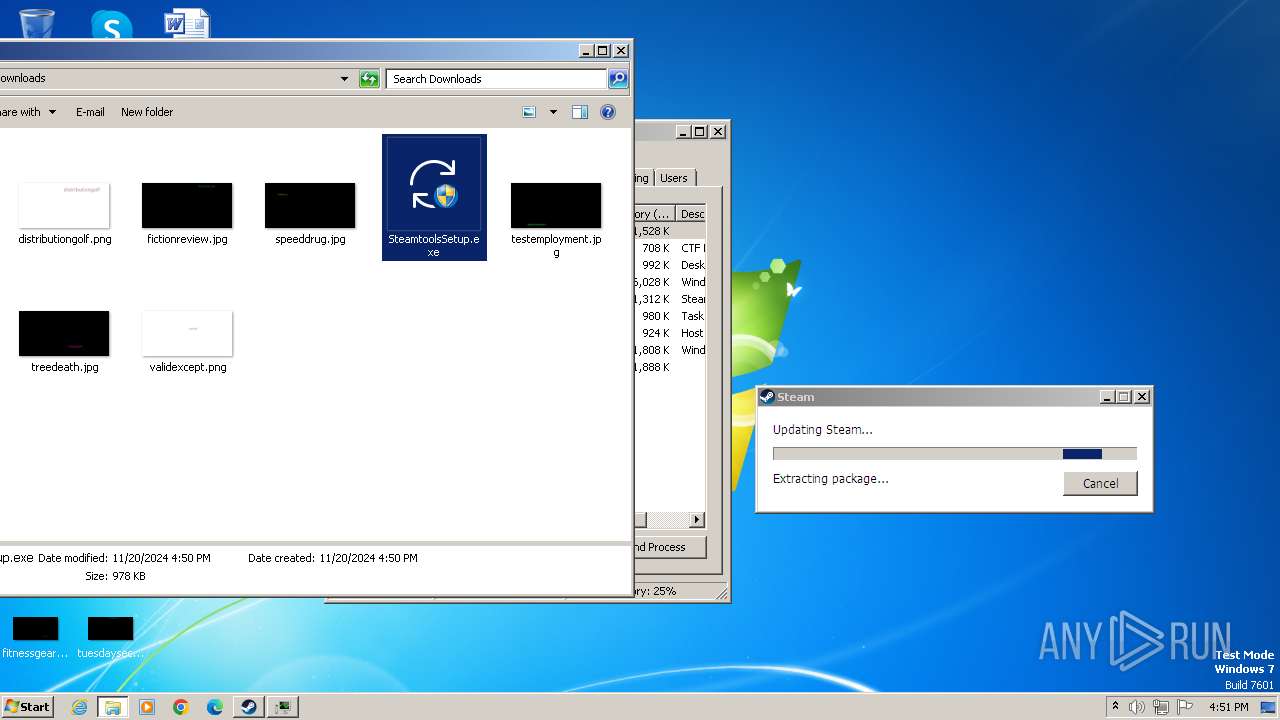Select the process row using 924 K
This screenshot has width=1280, height=720.
pos(670,333)
